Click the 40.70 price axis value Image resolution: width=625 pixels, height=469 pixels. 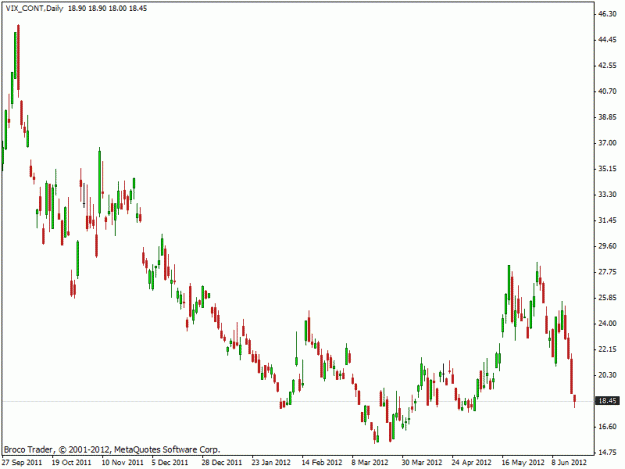point(607,91)
